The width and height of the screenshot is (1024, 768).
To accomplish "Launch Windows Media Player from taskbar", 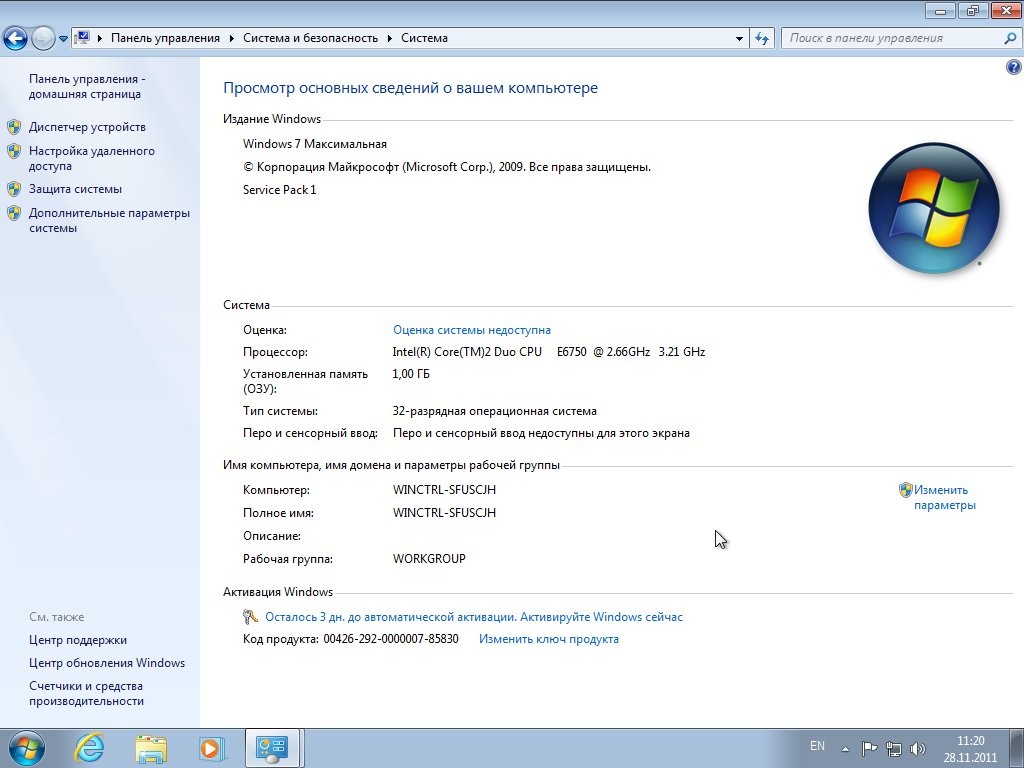I will click(x=212, y=748).
